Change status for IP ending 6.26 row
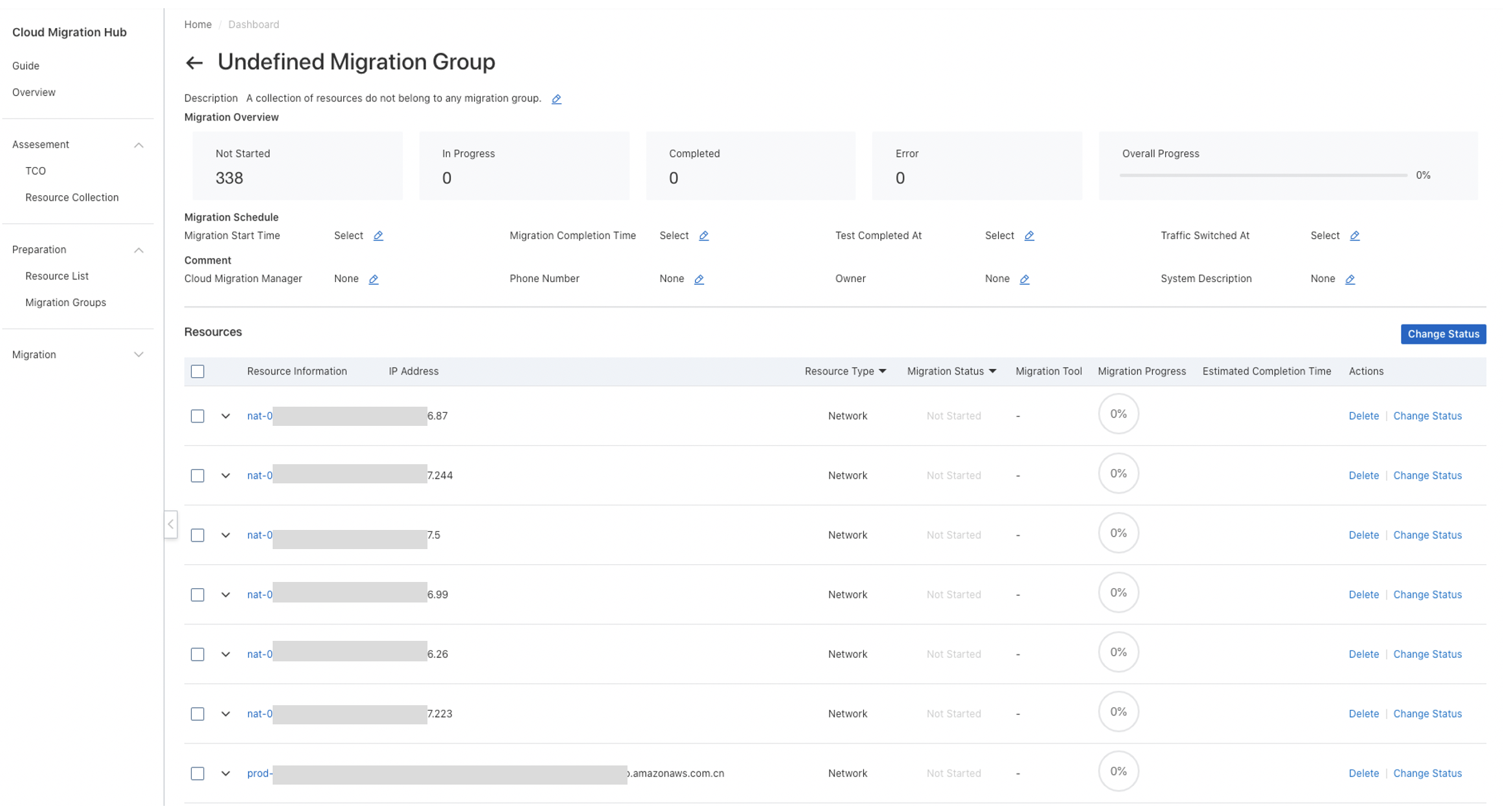The width and height of the screenshot is (1503, 812). tap(1427, 655)
